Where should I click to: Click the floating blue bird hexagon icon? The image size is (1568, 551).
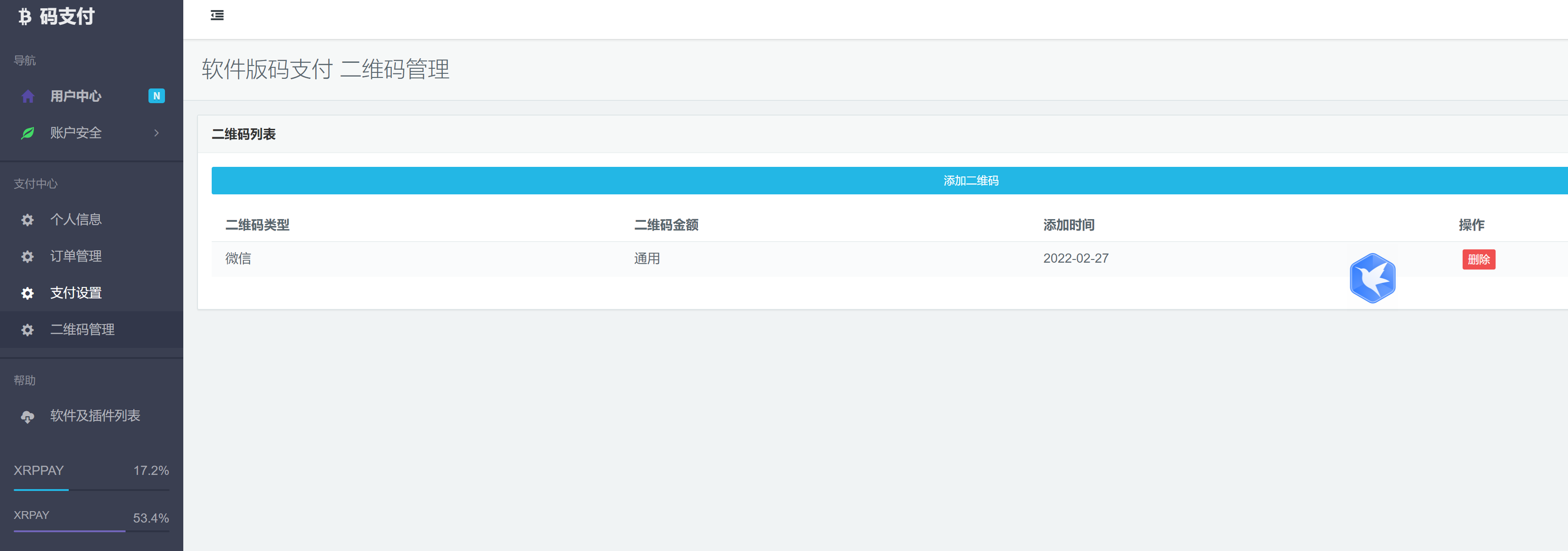[x=1372, y=278]
